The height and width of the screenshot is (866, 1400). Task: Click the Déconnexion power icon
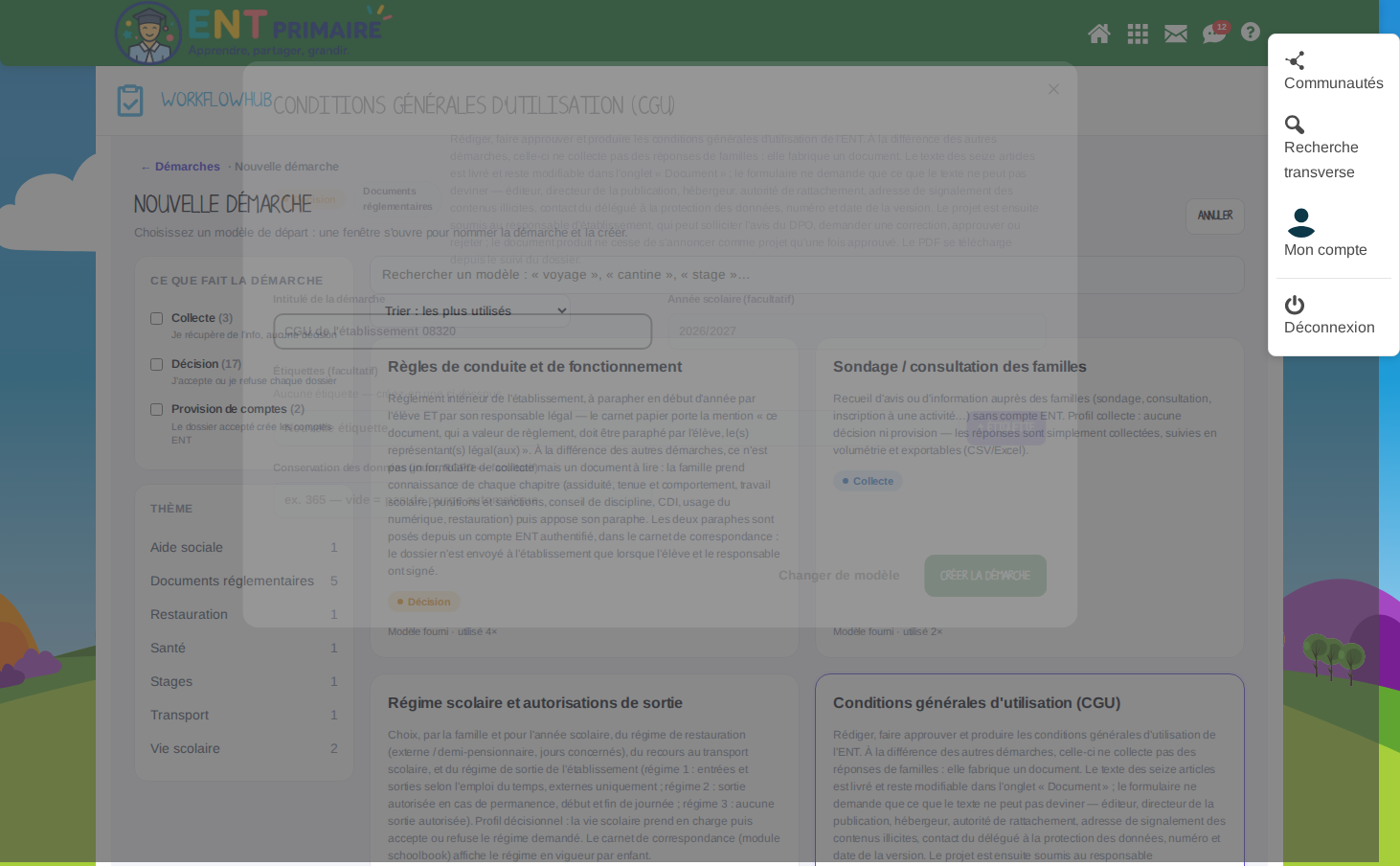click(x=1295, y=305)
